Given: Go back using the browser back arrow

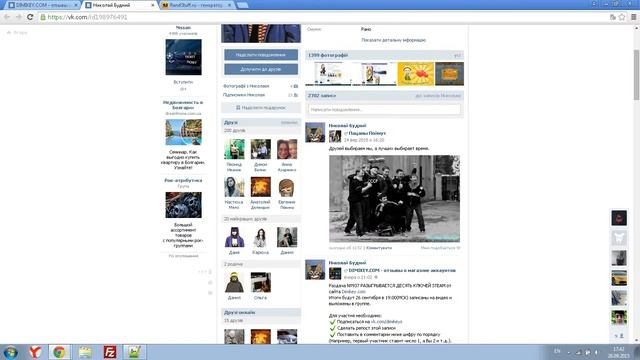Looking at the screenshot, I should 7,17.
